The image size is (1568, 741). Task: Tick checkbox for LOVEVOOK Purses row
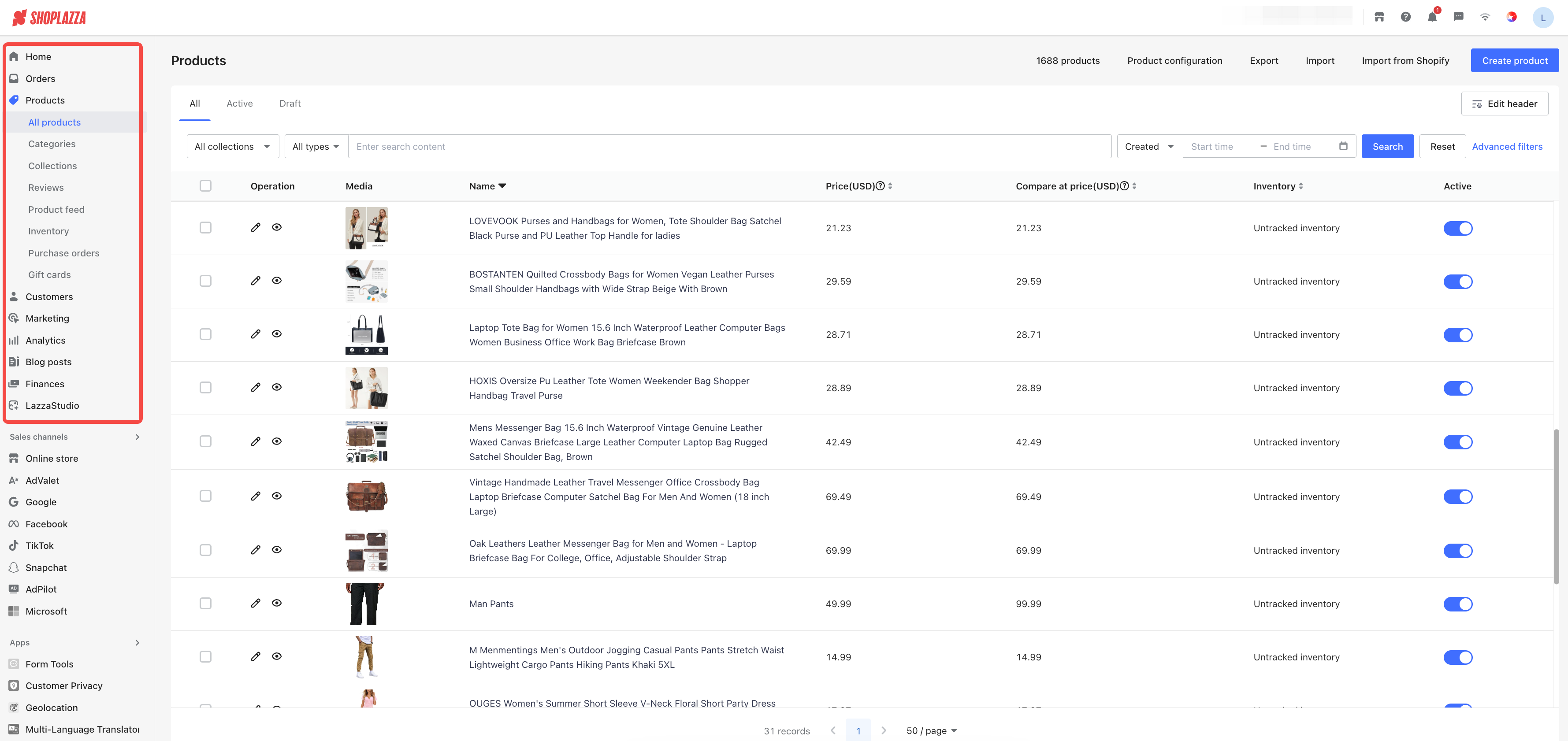click(x=206, y=227)
